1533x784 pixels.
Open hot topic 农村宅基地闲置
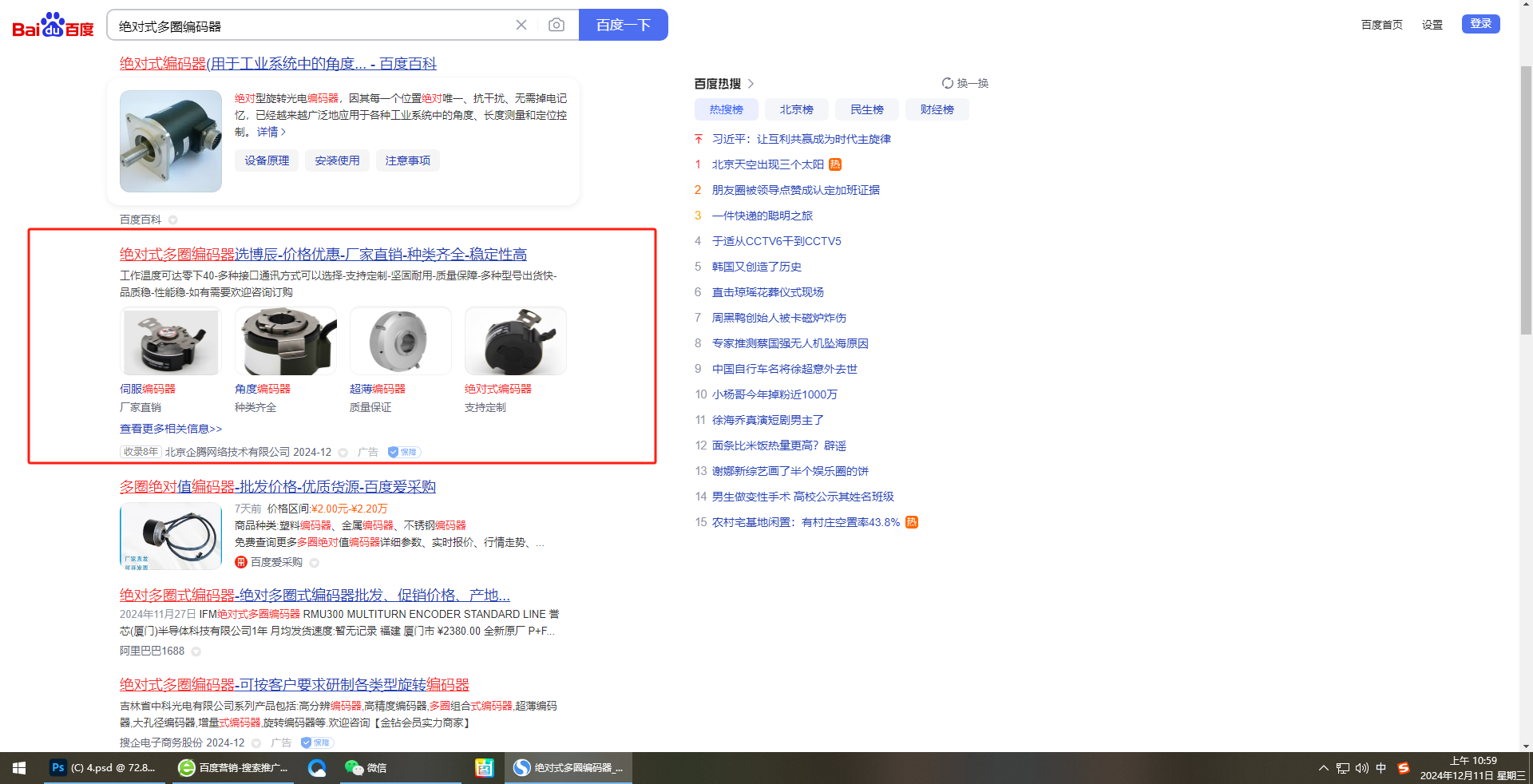coord(806,522)
